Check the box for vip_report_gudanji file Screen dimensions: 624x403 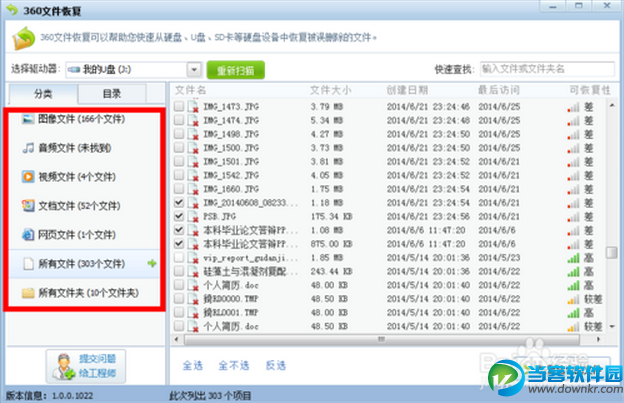coord(179,257)
